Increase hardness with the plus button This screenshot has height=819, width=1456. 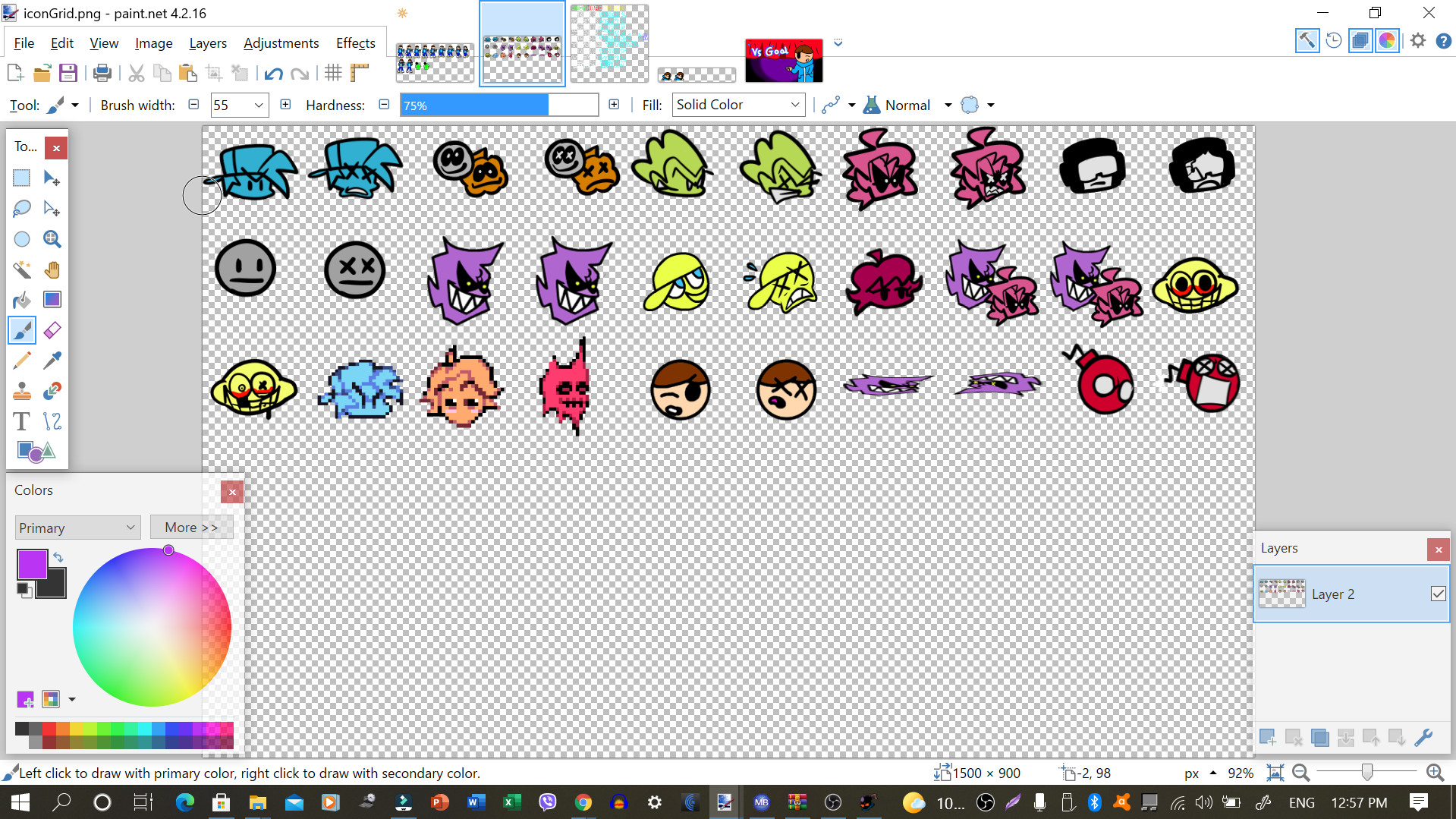[614, 105]
